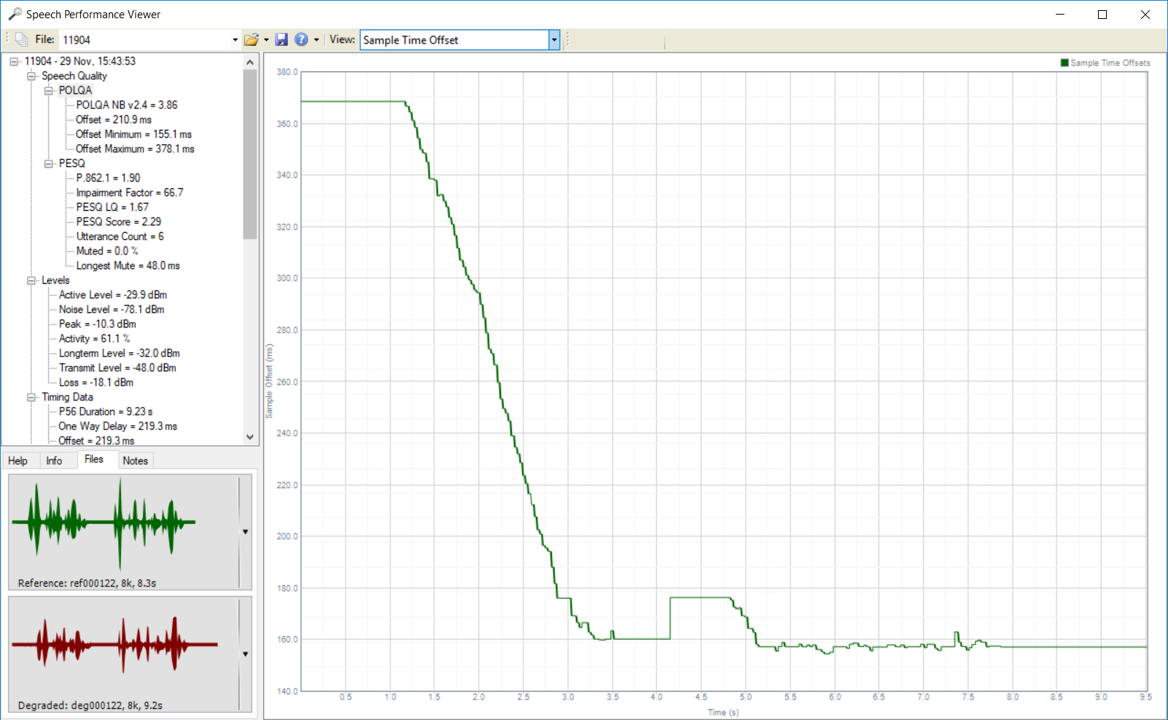The height and width of the screenshot is (720, 1168).
Task: Open the arrow next to the help icon
Action: click(x=317, y=40)
